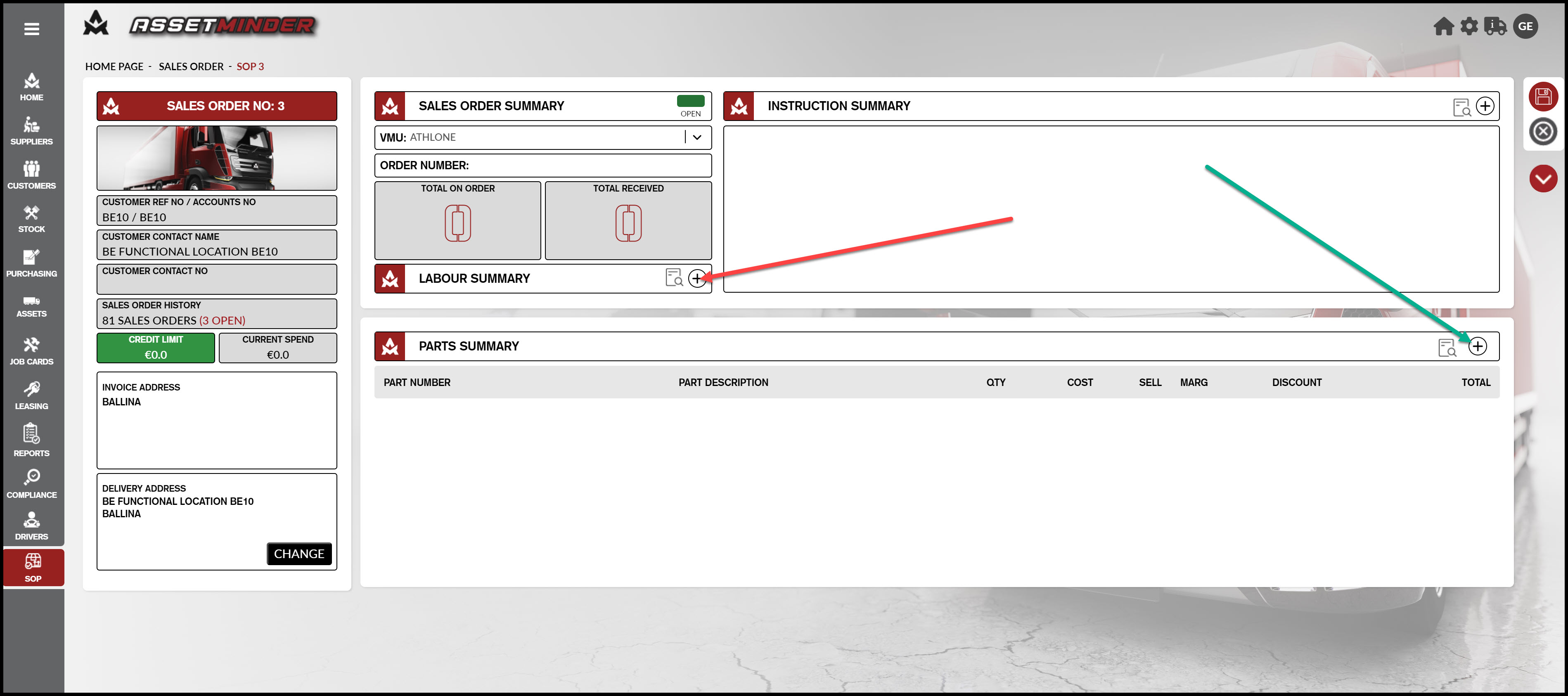This screenshot has height=696, width=1568.
Task: Open VMU Athlone dropdown
Action: (x=543, y=137)
